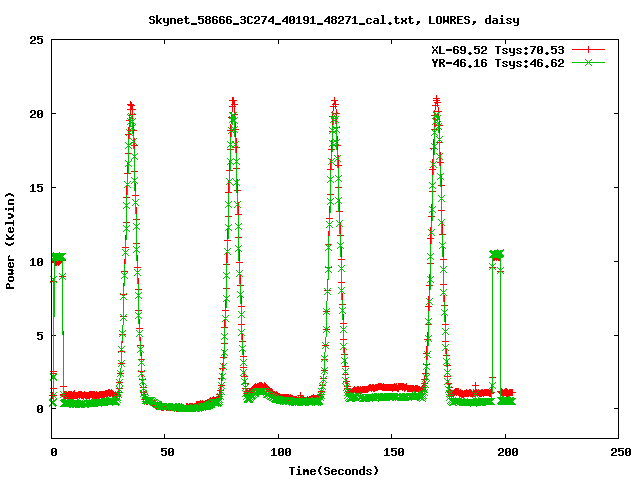640x480 pixels.
Task: Select the YR-46.16 Tsys:46.62 legend label
Action: pos(498,63)
